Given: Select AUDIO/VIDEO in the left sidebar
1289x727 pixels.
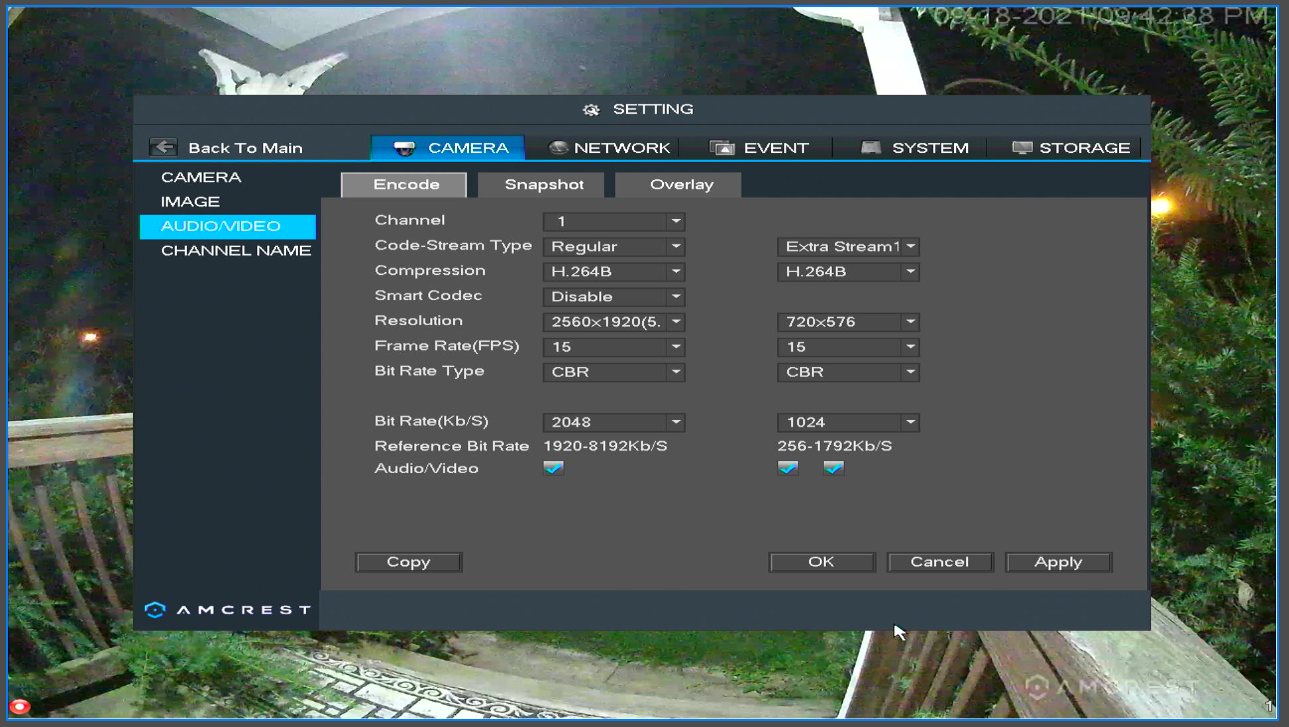Looking at the screenshot, I should coord(227,226).
